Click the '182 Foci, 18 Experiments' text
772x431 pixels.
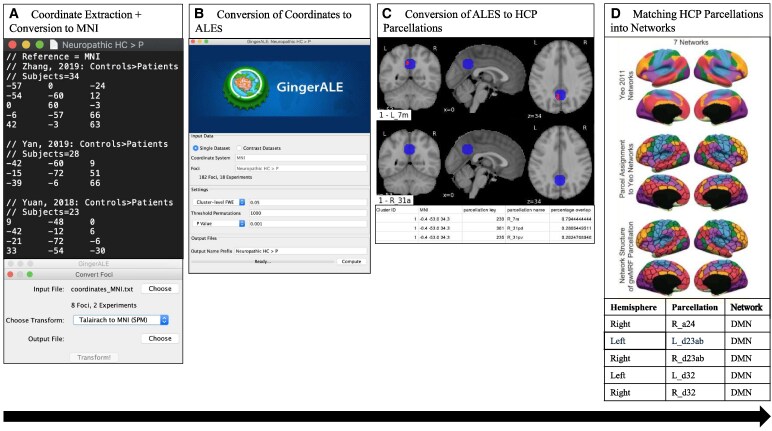225,177
